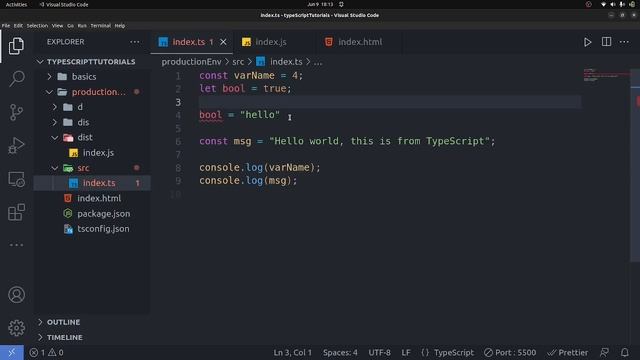This screenshot has width=640, height=360.
Task: Open the Manage gear menu
Action: [16, 327]
